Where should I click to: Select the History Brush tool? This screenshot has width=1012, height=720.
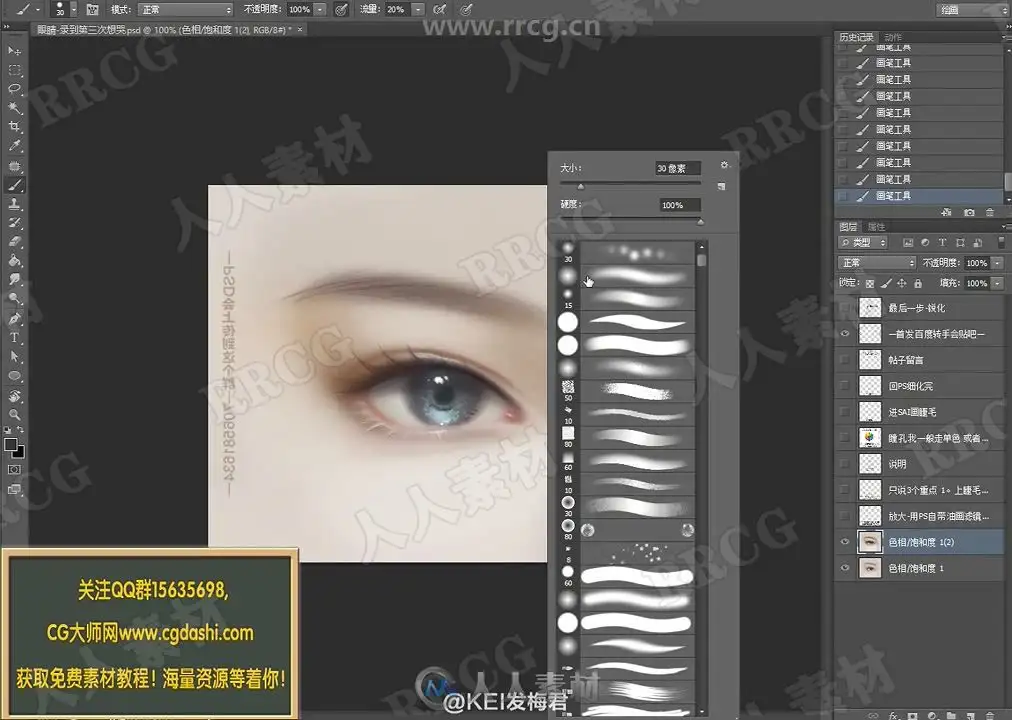tap(14, 223)
